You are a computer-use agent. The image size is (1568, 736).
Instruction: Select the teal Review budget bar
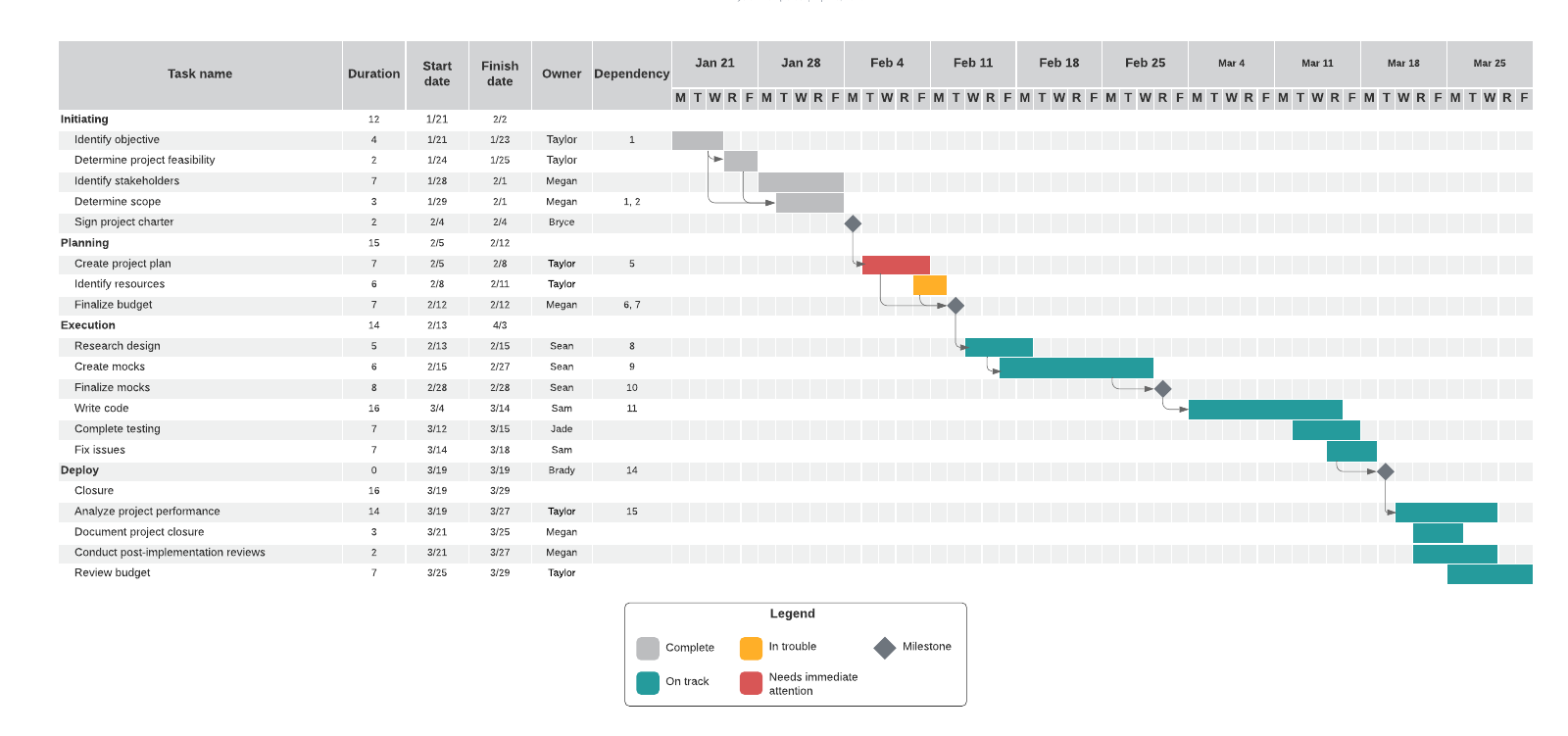pyautogui.click(x=1490, y=574)
